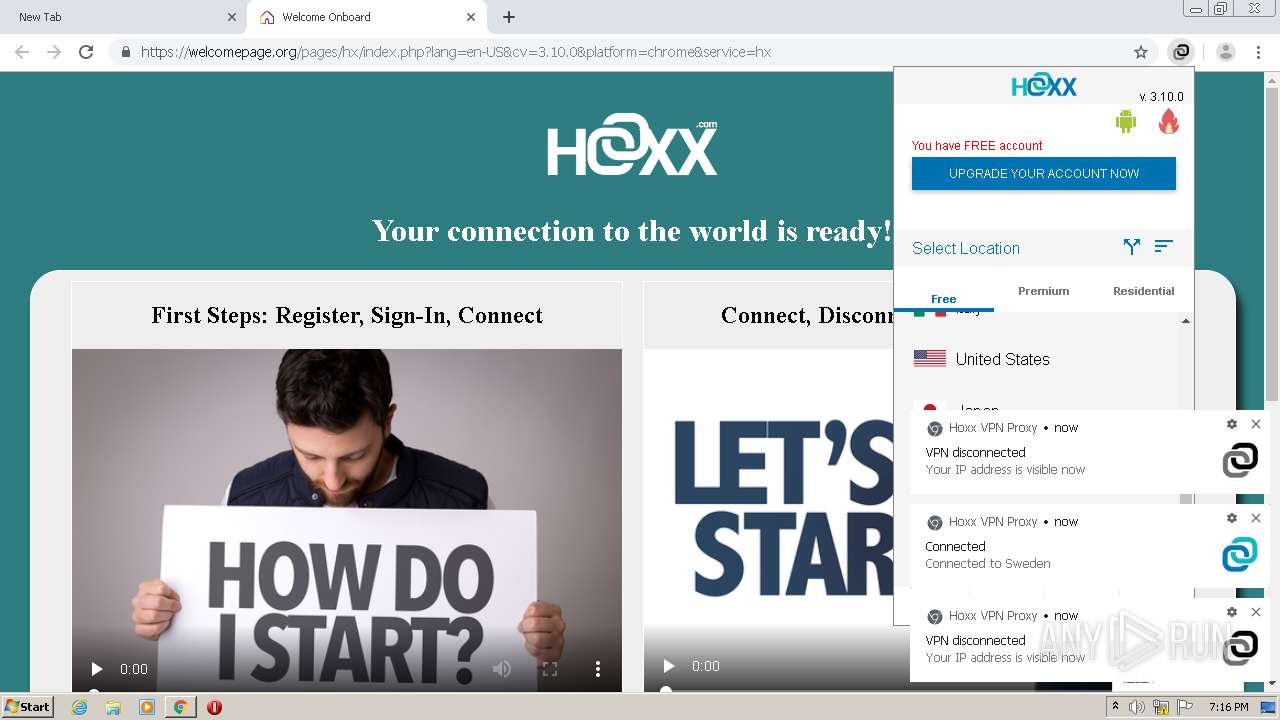
Task: Play the Let's Start video
Action: pyautogui.click(x=669, y=666)
